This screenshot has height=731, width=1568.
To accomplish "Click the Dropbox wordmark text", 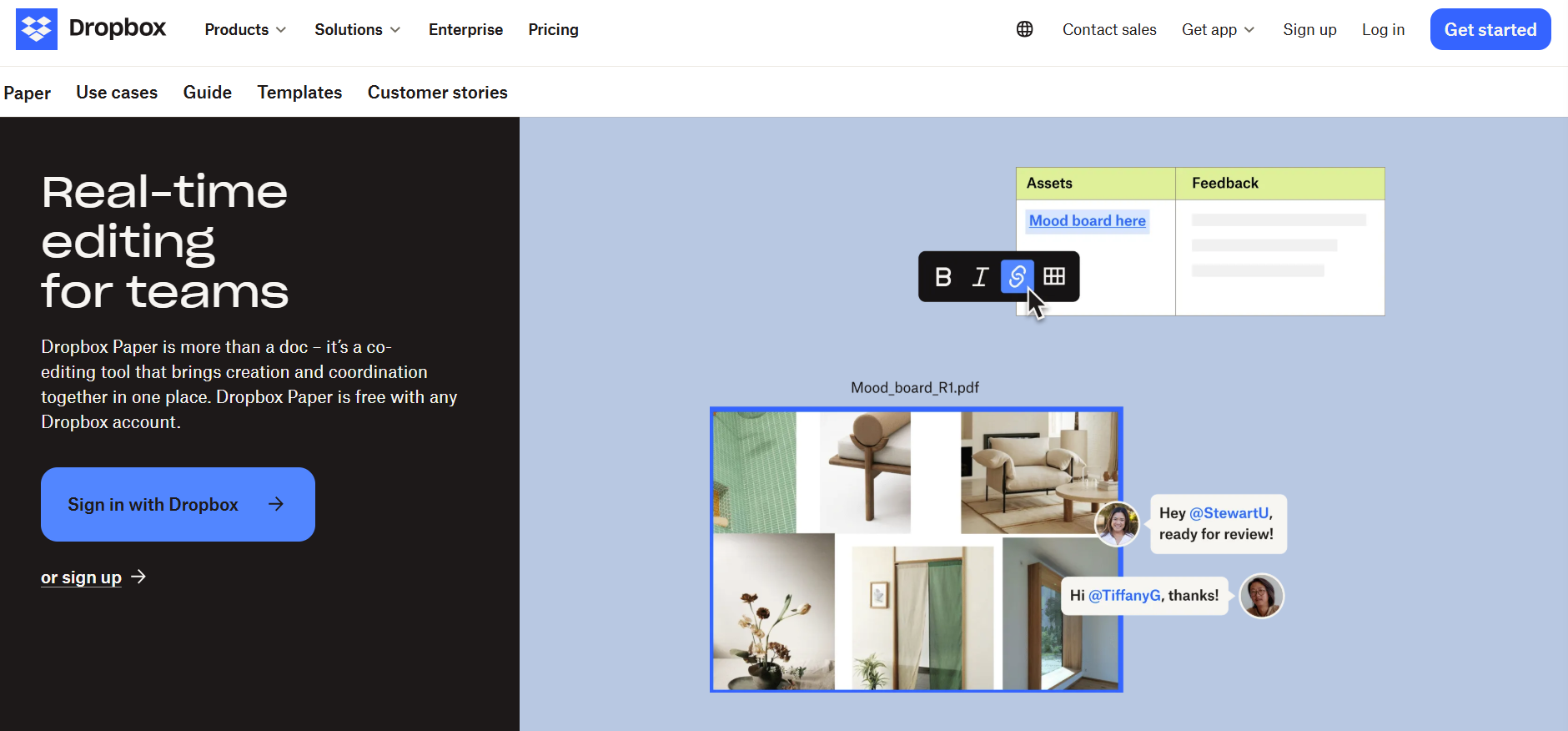I will [x=118, y=28].
